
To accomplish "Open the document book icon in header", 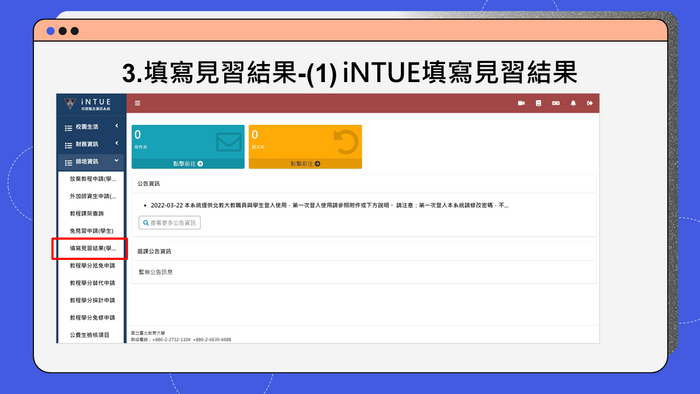I will [538, 103].
